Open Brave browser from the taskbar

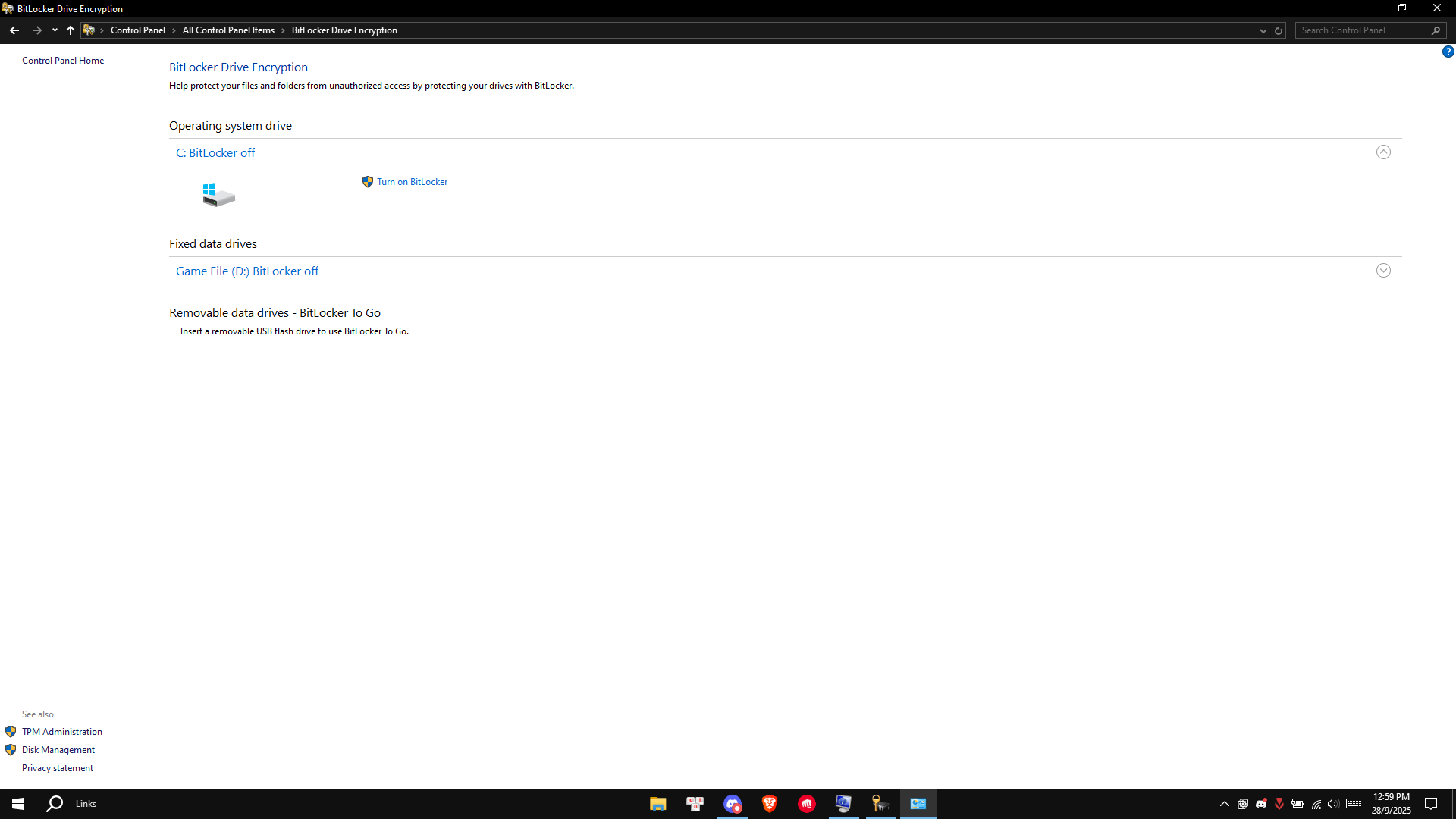click(x=770, y=804)
